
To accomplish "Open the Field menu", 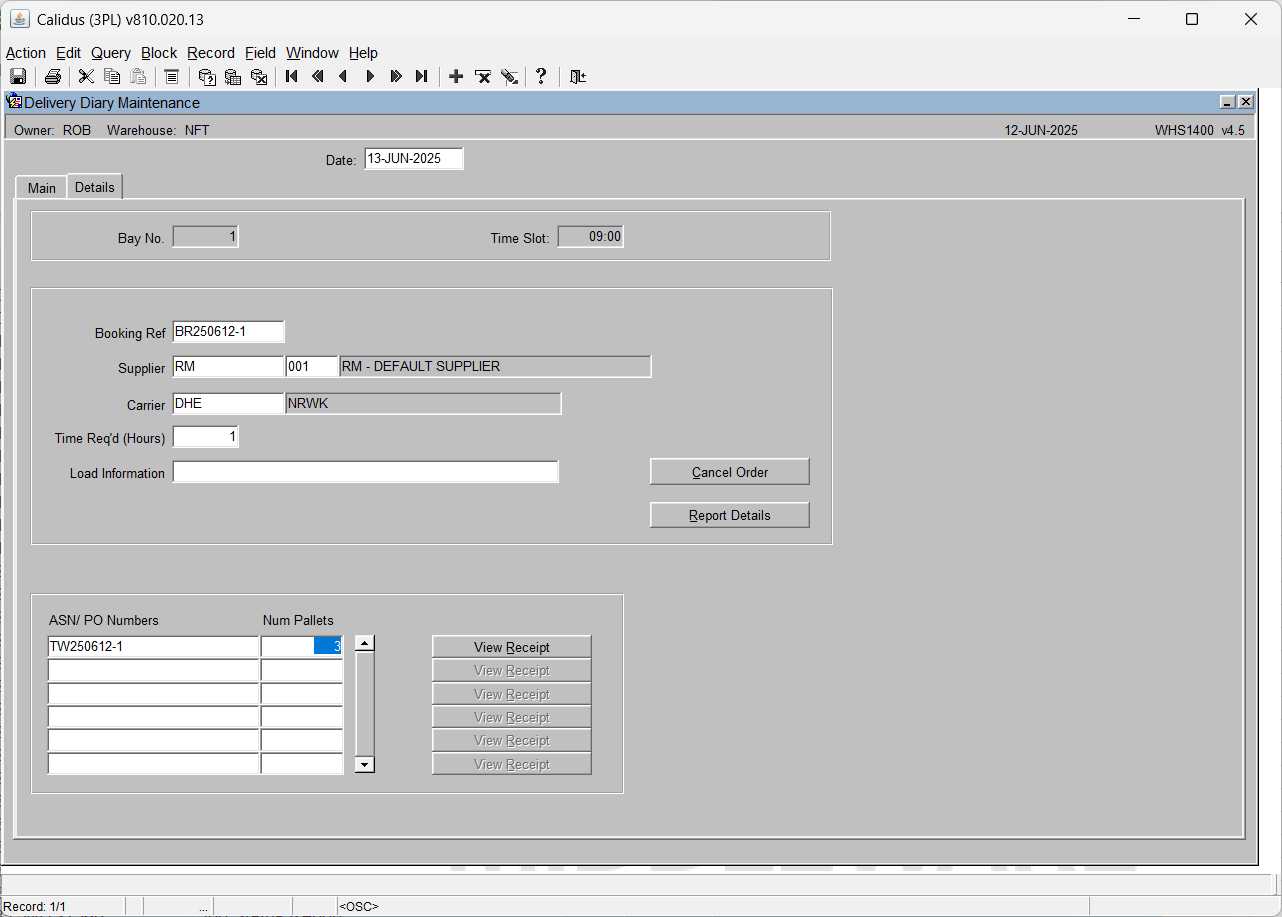I will [x=261, y=53].
